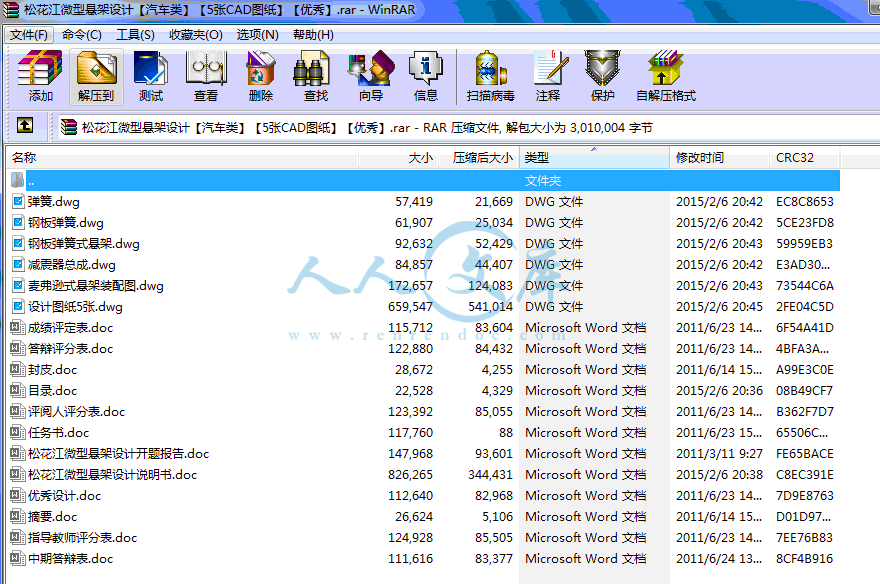
Task: Click the up-one-level folder arrow button
Action: click(24, 125)
